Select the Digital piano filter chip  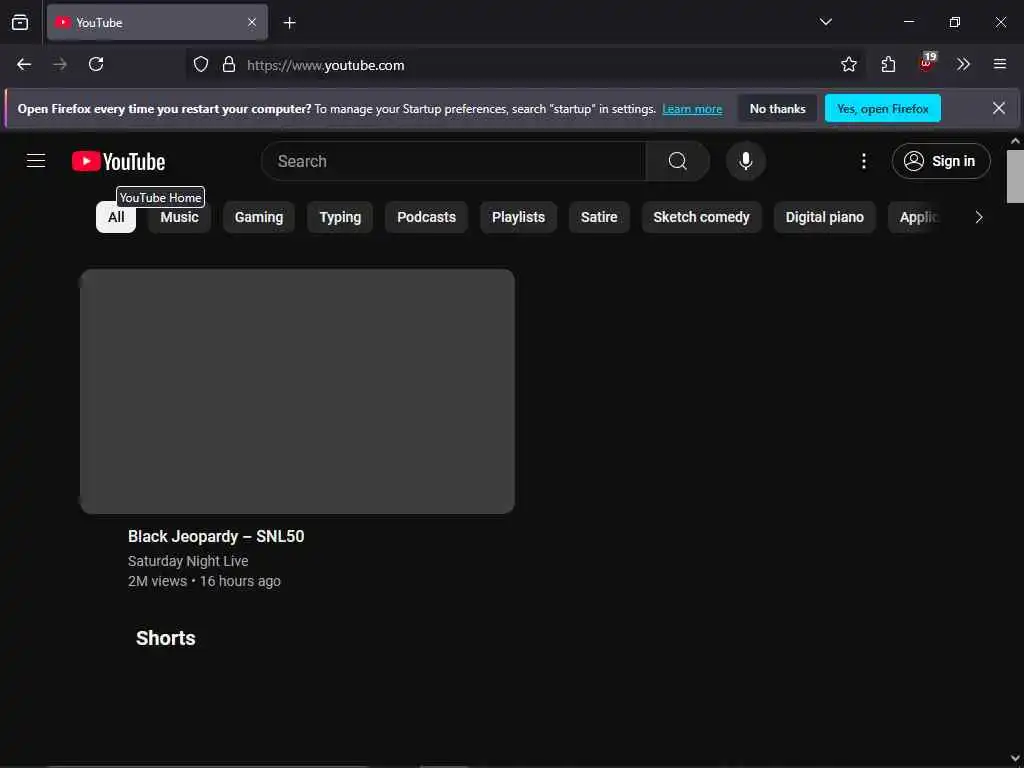pos(824,217)
